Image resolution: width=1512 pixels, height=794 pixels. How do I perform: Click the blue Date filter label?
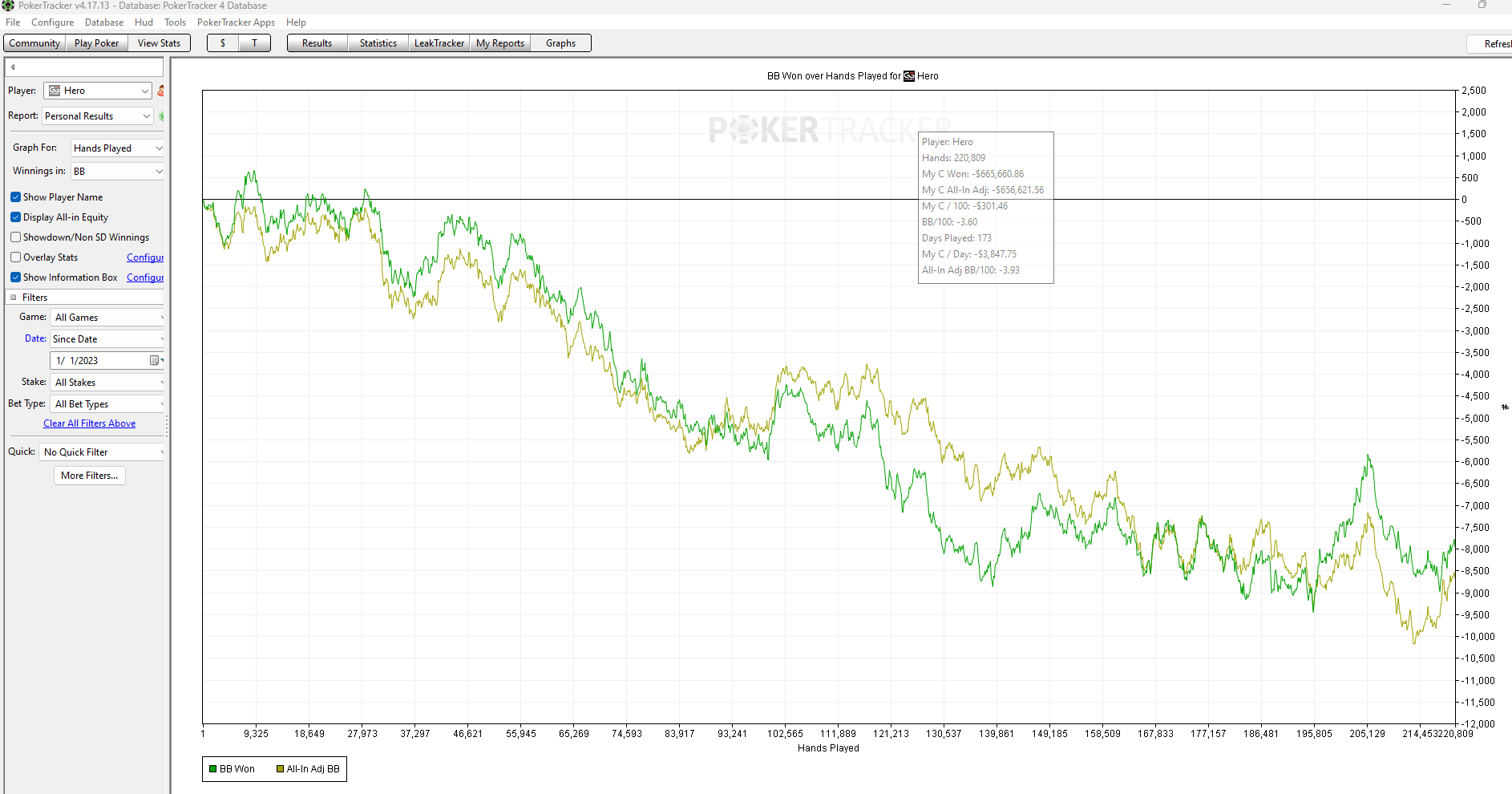[35, 338]
